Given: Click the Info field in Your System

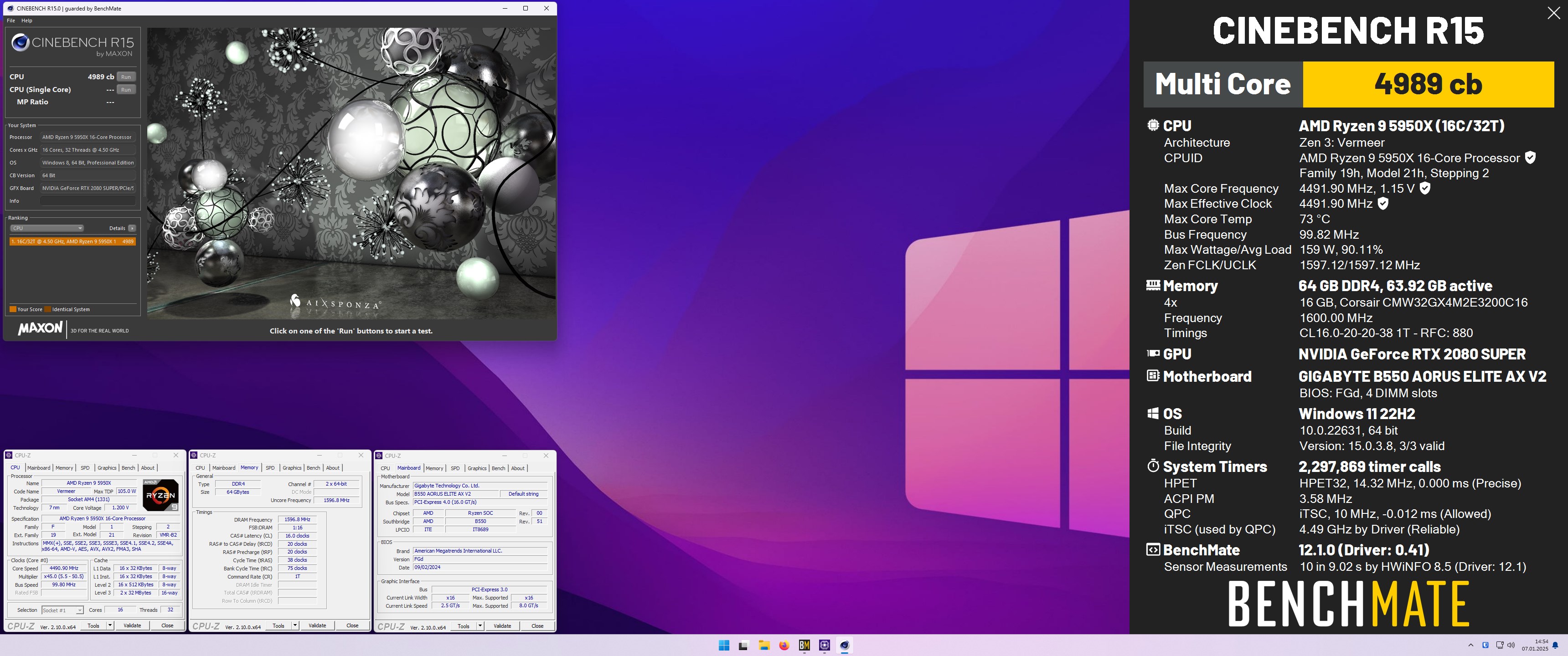Looking at the screenshot, I should (88, 201).
